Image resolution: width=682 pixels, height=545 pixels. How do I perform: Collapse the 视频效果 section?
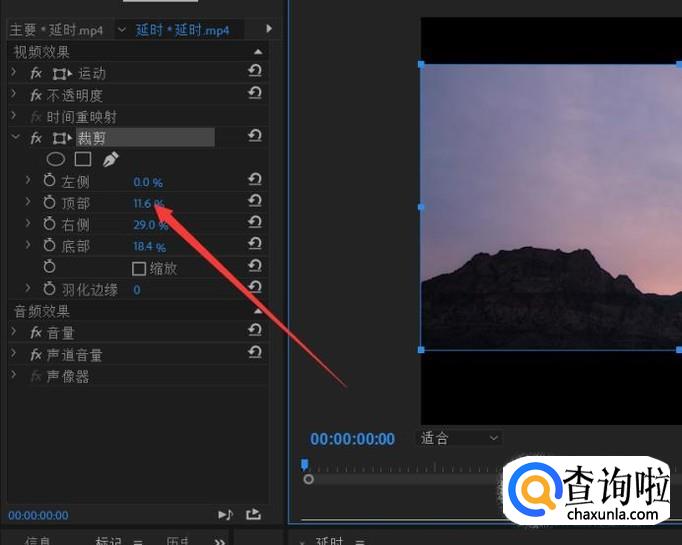(258, 52)
